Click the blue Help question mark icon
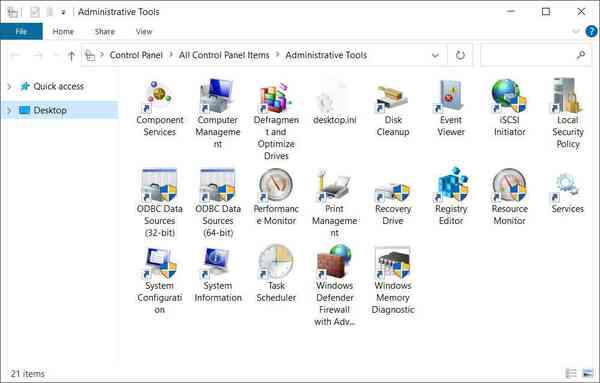This screenshot has width=600, height=383. 591,31
